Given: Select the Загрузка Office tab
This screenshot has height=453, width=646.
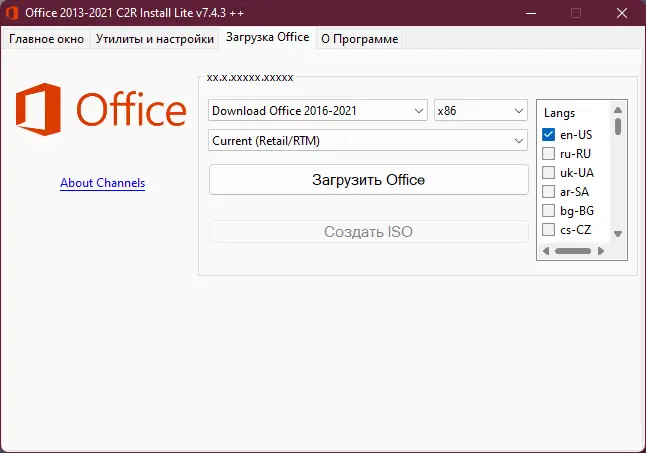Looking at the screenshot, I should point(267,37).
